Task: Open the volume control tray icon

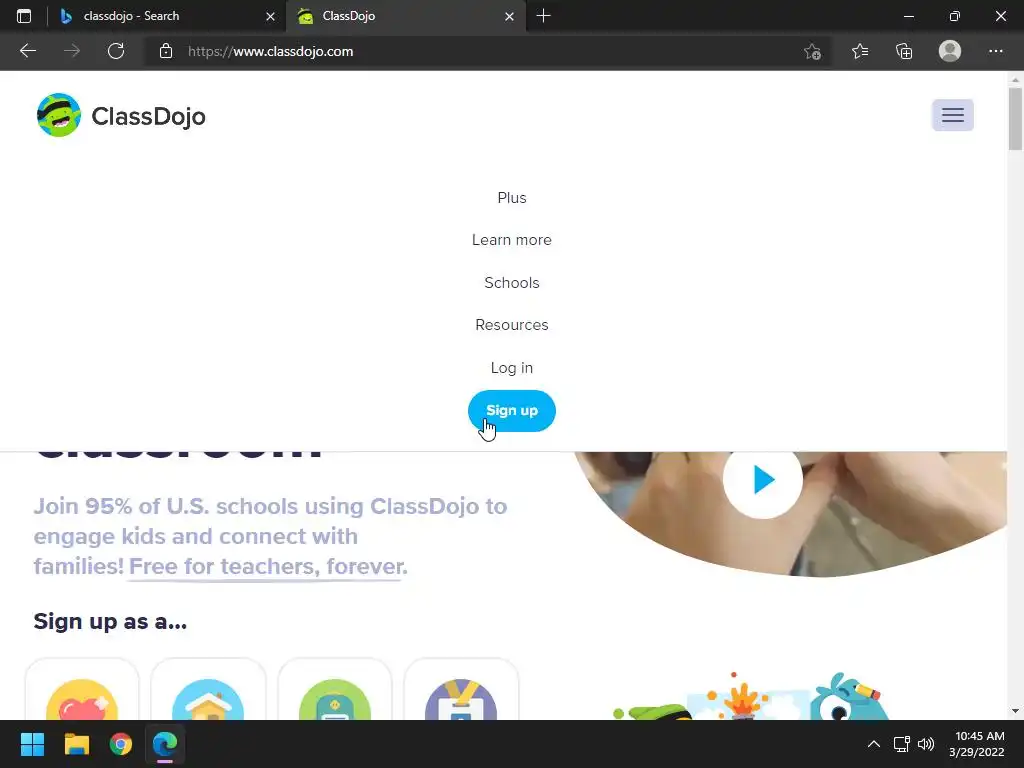Action: 925,744
